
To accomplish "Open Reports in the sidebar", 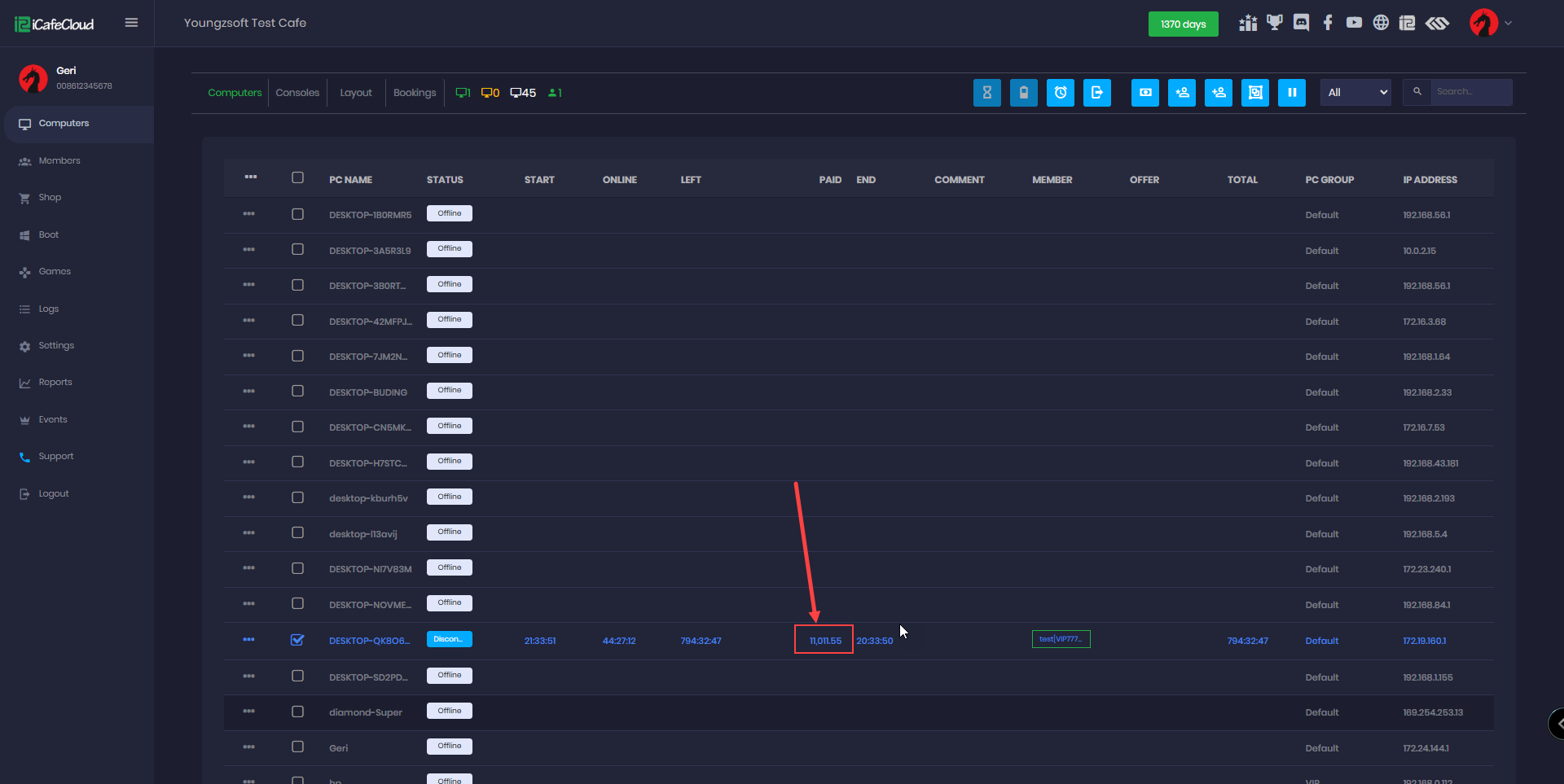I will (x=55, y=383).
